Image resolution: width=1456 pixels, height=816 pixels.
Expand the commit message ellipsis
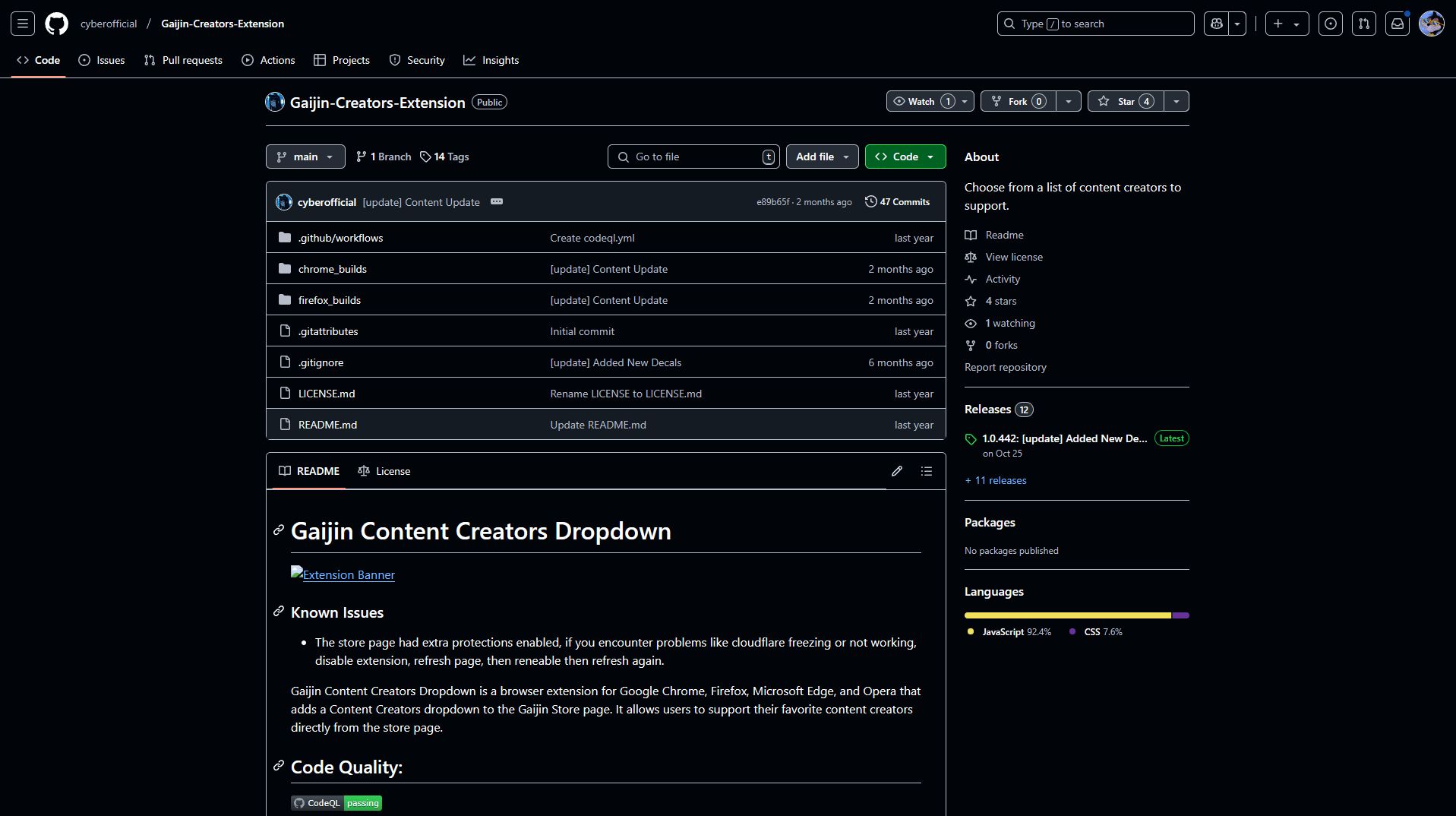click(x=497, y=201)
